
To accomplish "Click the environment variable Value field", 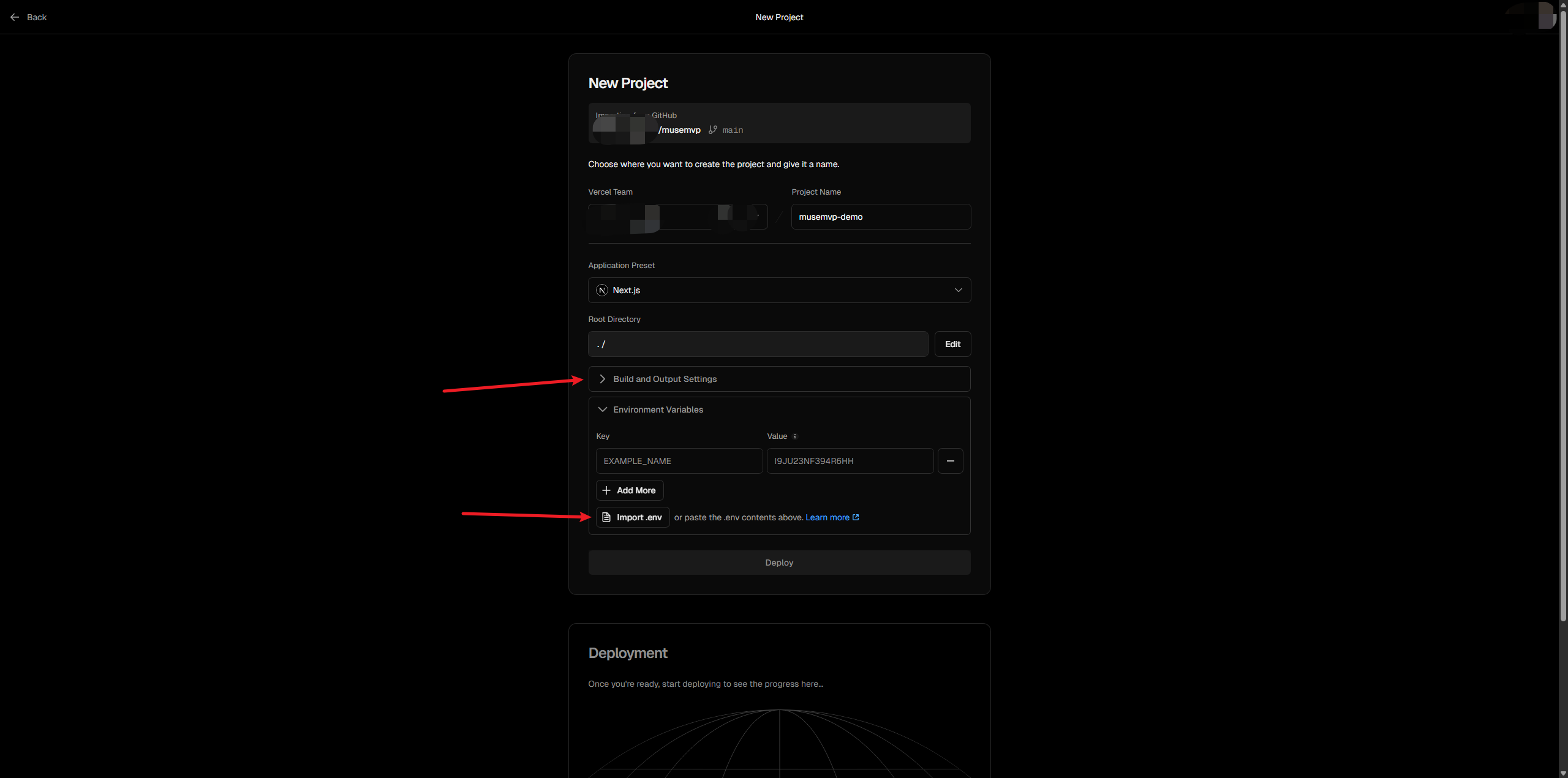I will coord(850,461).
